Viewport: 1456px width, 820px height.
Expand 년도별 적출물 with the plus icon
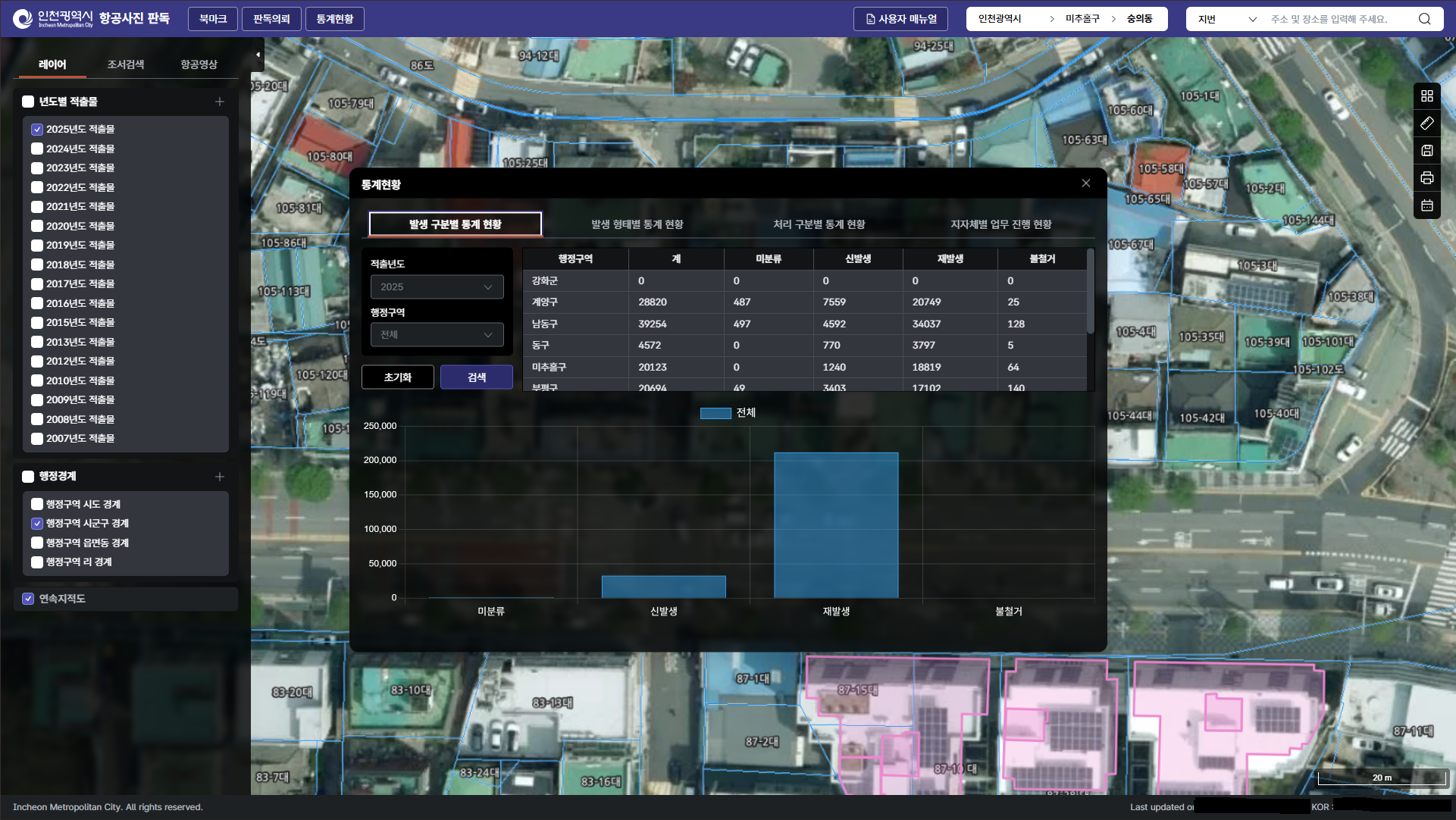pyautogui.click(x=219, y=102)
